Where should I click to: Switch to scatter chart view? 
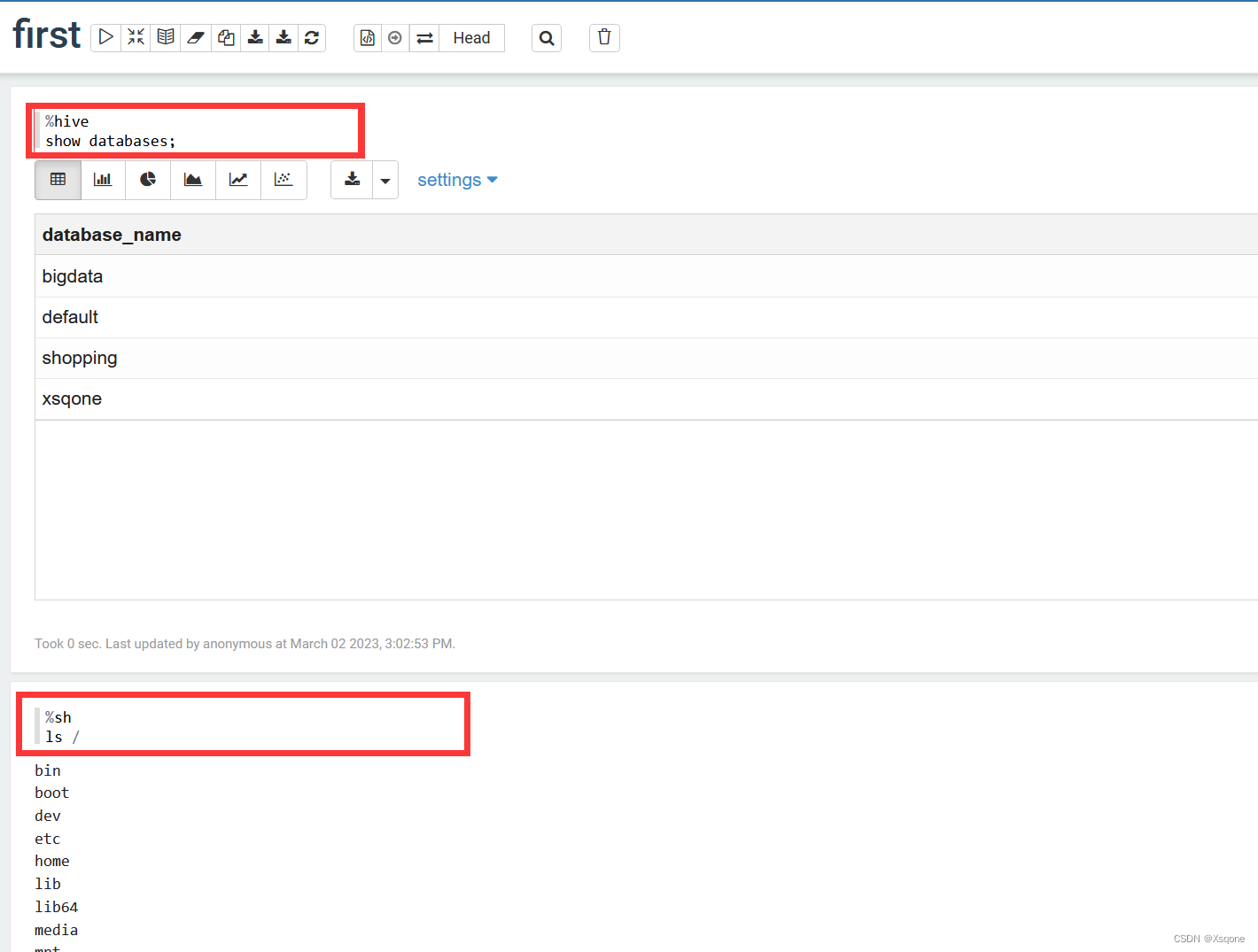point(283,180)
